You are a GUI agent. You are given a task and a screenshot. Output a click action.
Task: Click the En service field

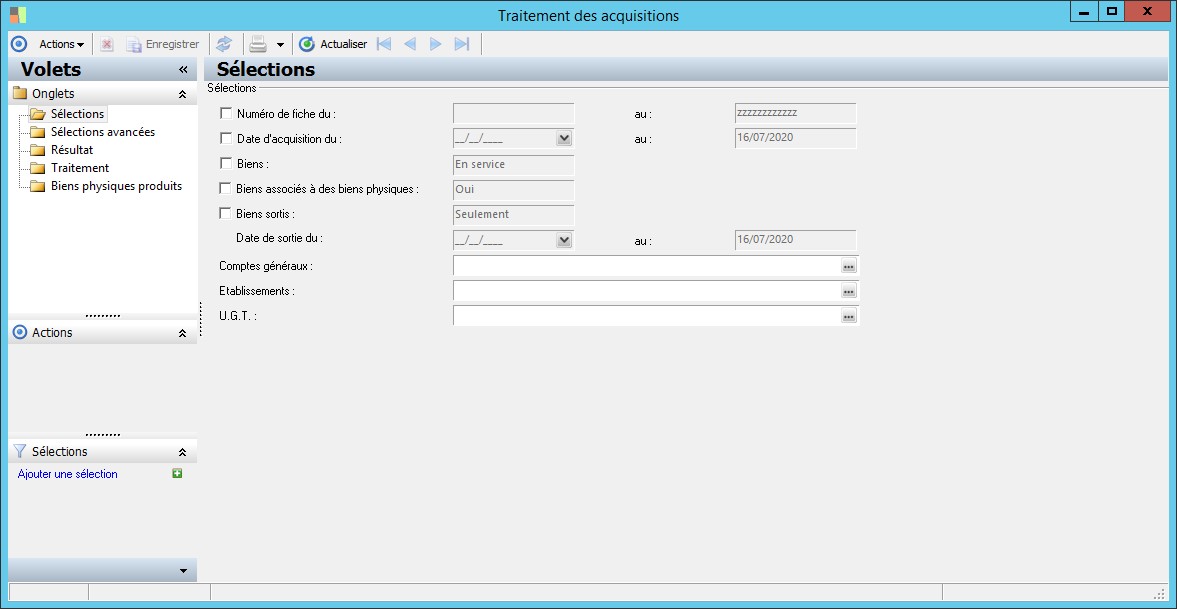click(513, 164)
